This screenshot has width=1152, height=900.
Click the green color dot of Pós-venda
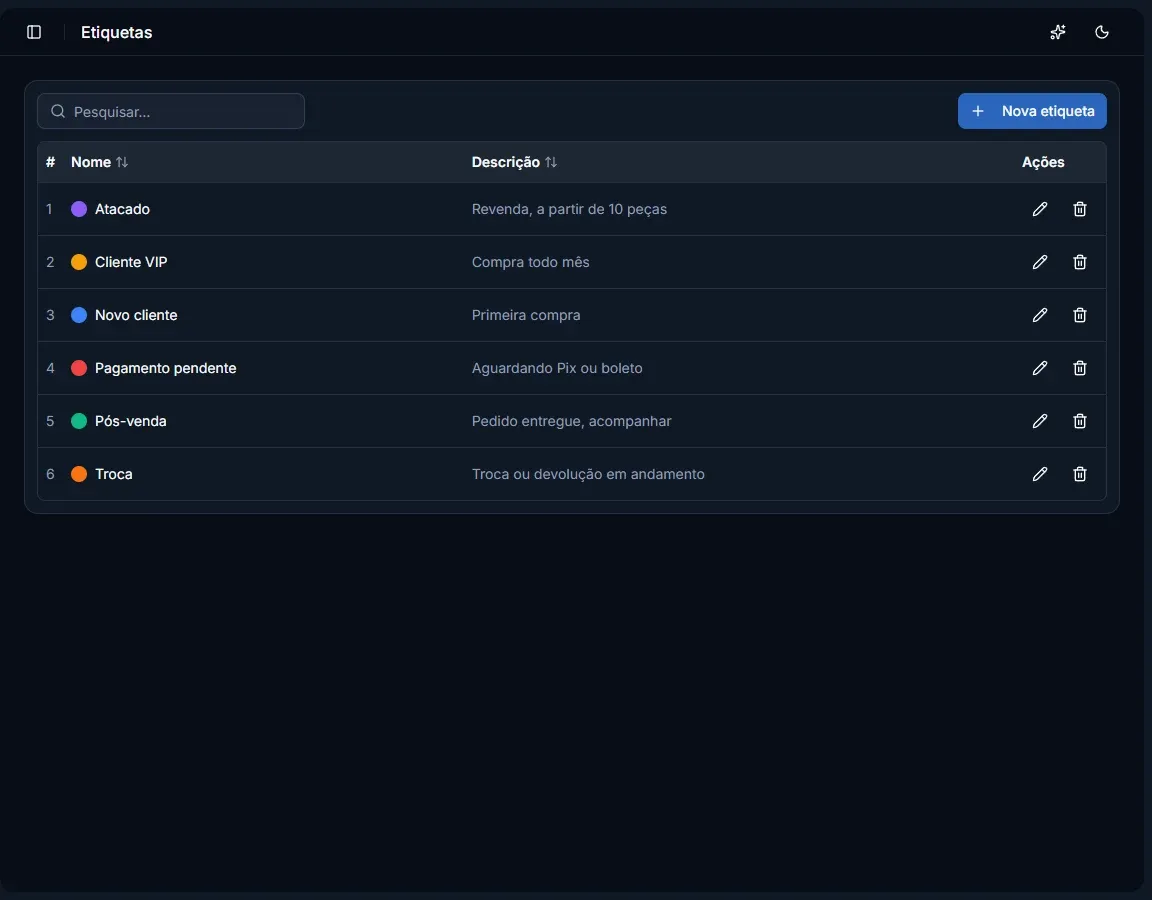coord(79,421)
